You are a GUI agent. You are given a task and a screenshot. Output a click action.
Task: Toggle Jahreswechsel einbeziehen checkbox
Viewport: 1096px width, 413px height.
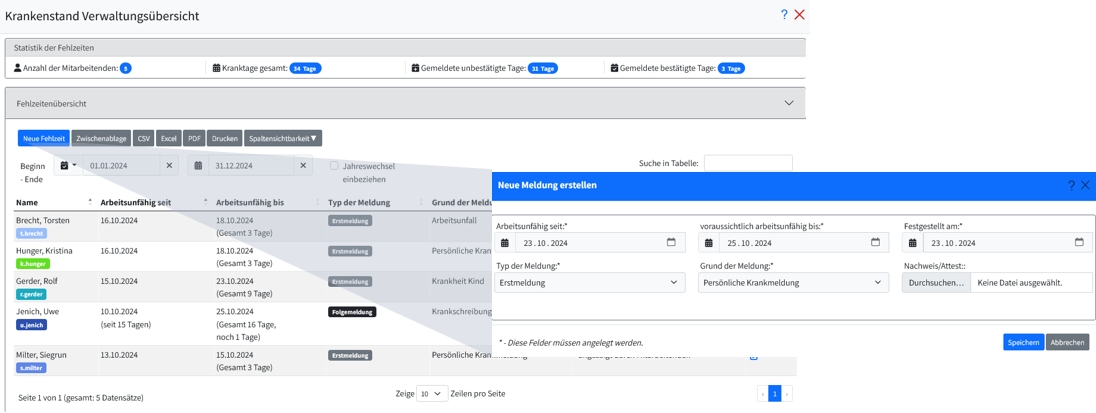[334, 166]
